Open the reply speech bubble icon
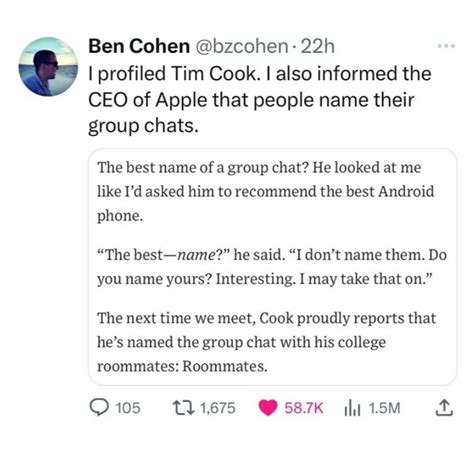This screenshot has width=474, height=453. [x=99, y=408]
